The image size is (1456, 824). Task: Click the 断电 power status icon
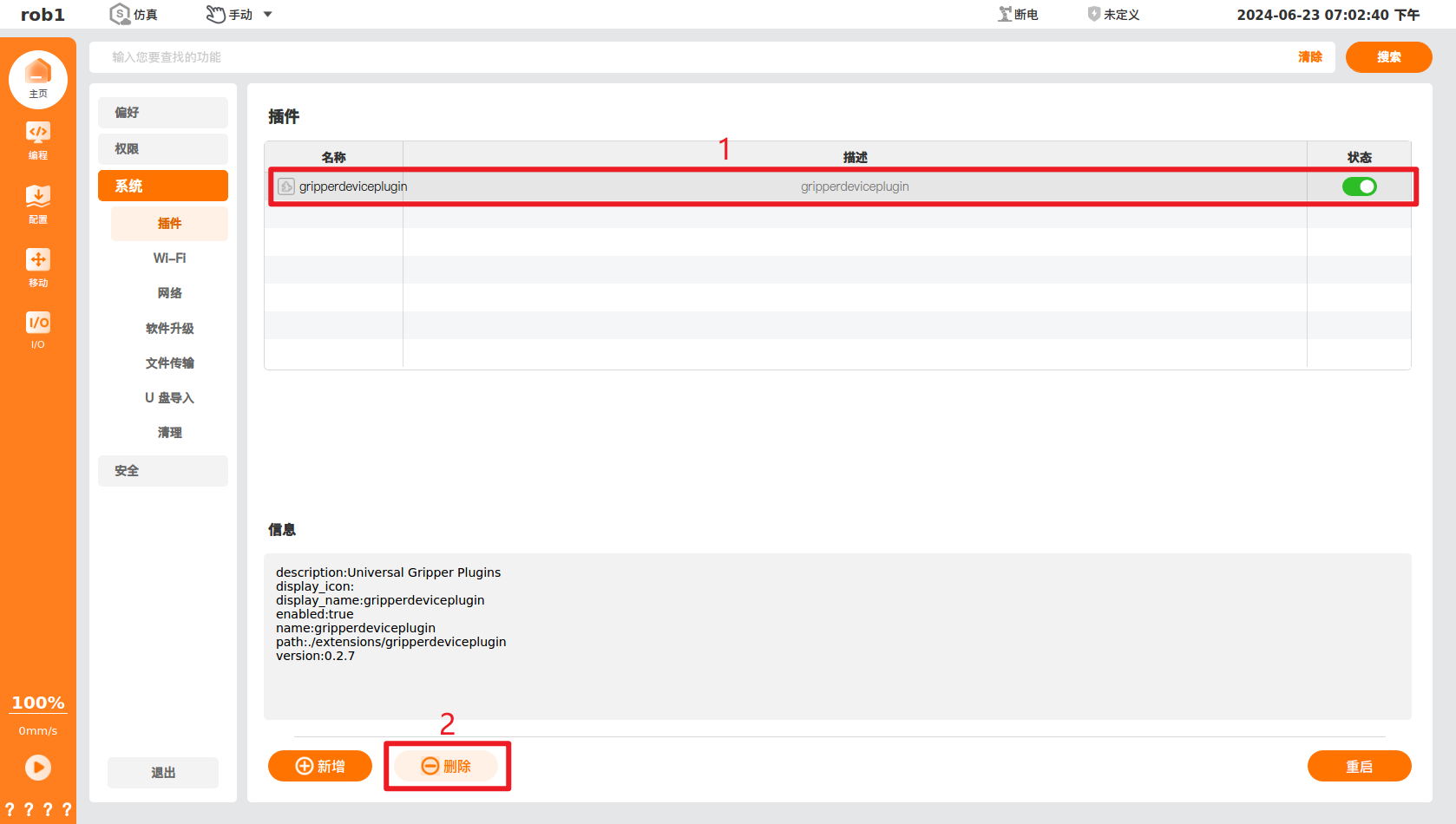click(1017, 13)
